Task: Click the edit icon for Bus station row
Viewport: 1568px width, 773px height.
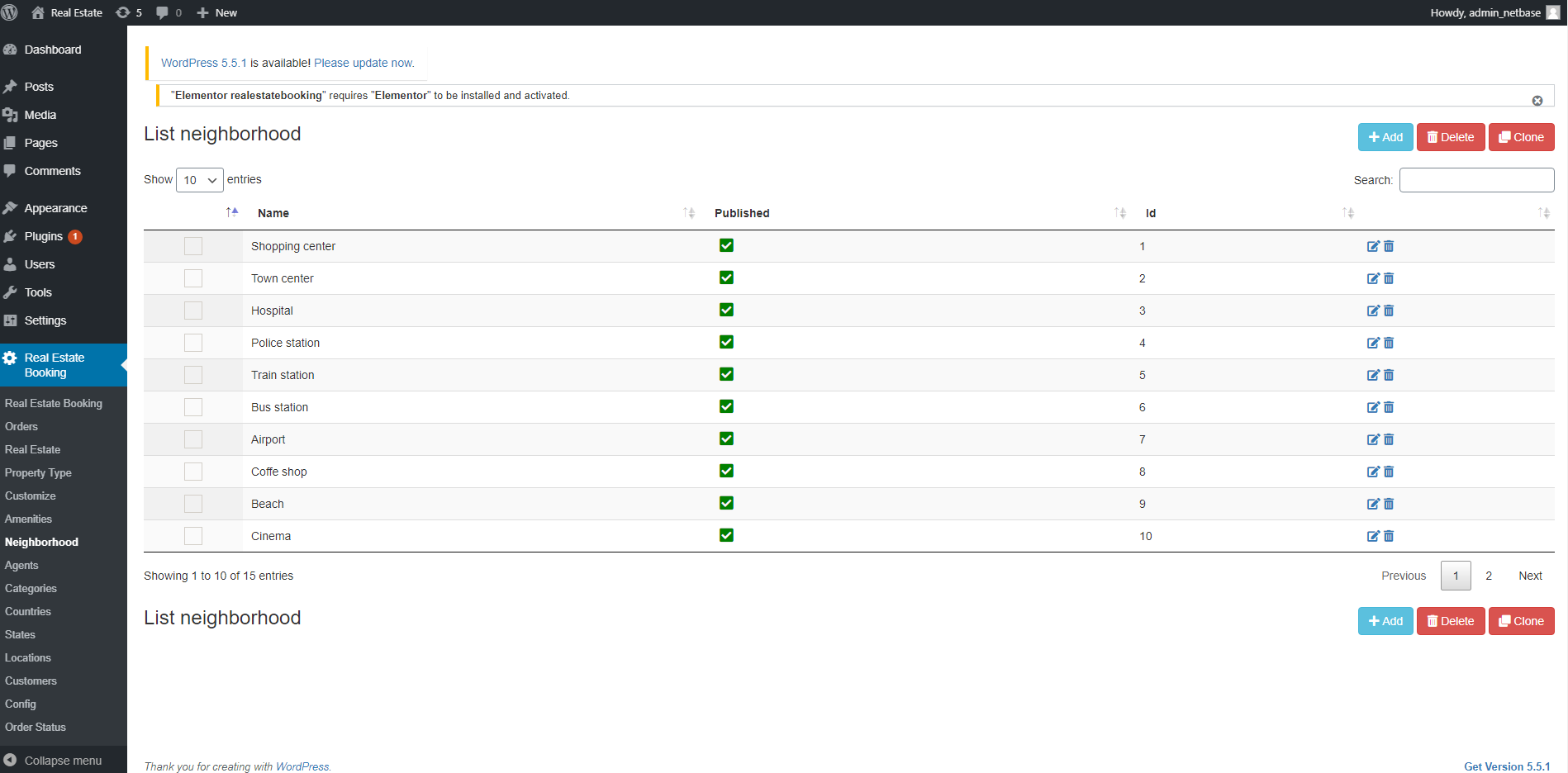Action: click(1372, 407)
